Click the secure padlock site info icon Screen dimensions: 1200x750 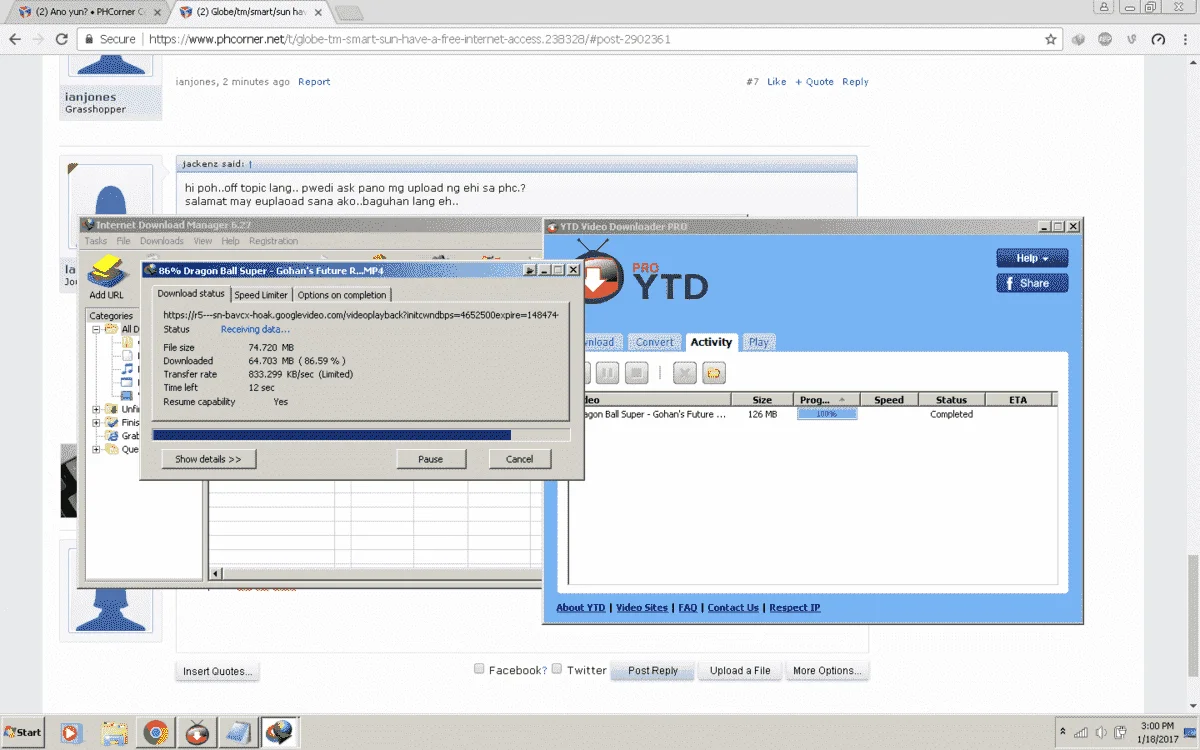[x=89, y=39]
